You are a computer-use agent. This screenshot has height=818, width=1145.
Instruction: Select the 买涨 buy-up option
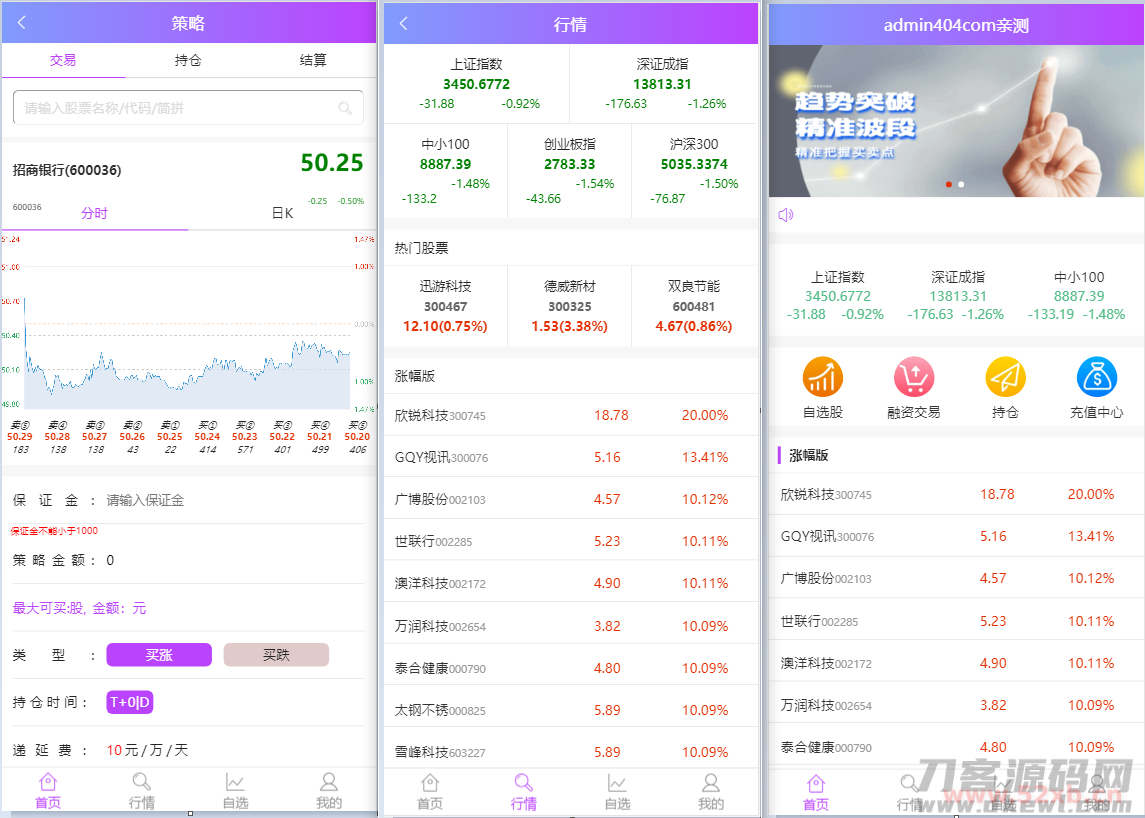click(x=158, y=655)
